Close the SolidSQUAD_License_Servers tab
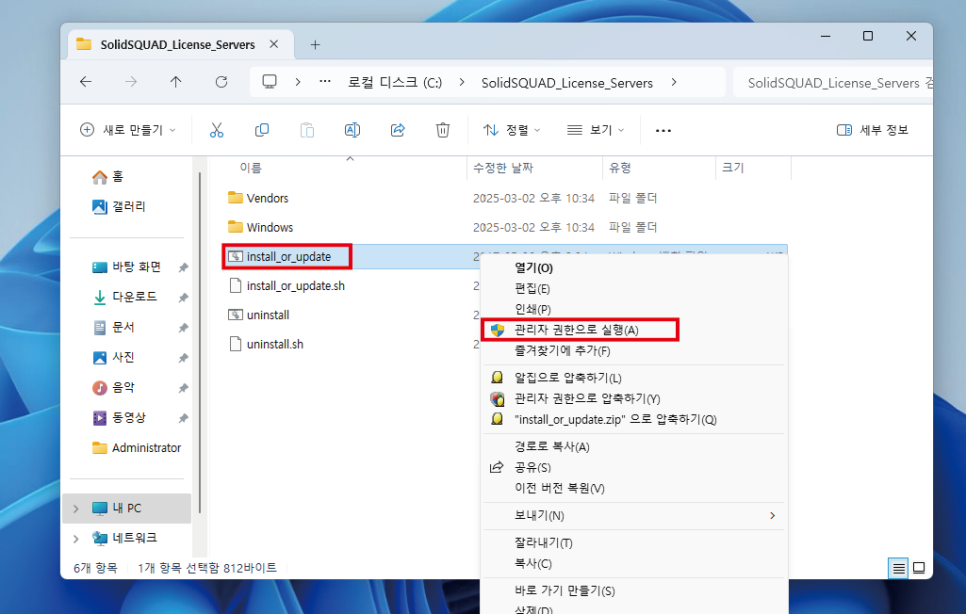This screenshot has height=614, width=966. [274, 44]
